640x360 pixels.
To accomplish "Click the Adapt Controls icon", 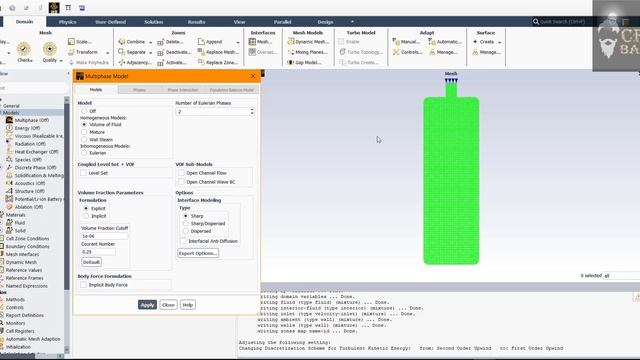I will point(396,52).
